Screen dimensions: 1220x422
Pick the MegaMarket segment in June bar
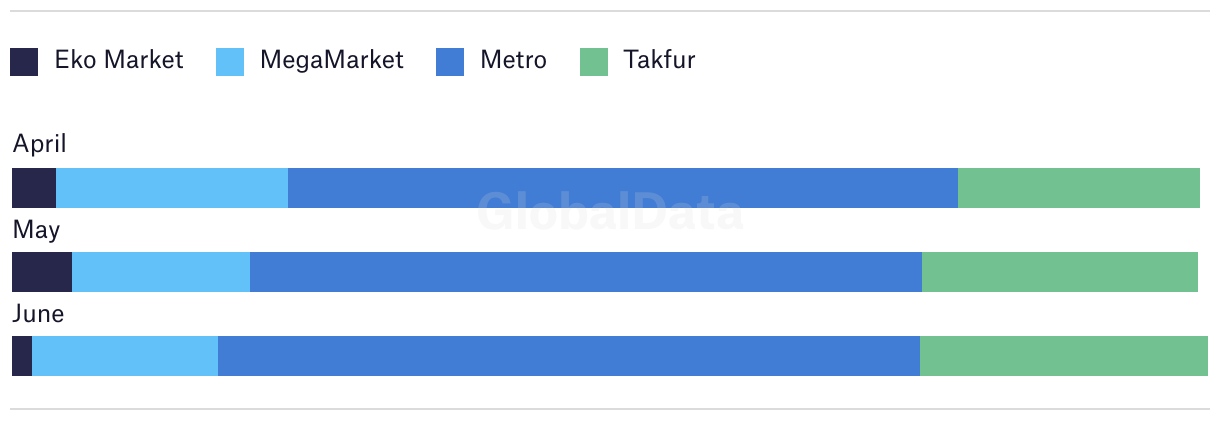tap(125, 356)
